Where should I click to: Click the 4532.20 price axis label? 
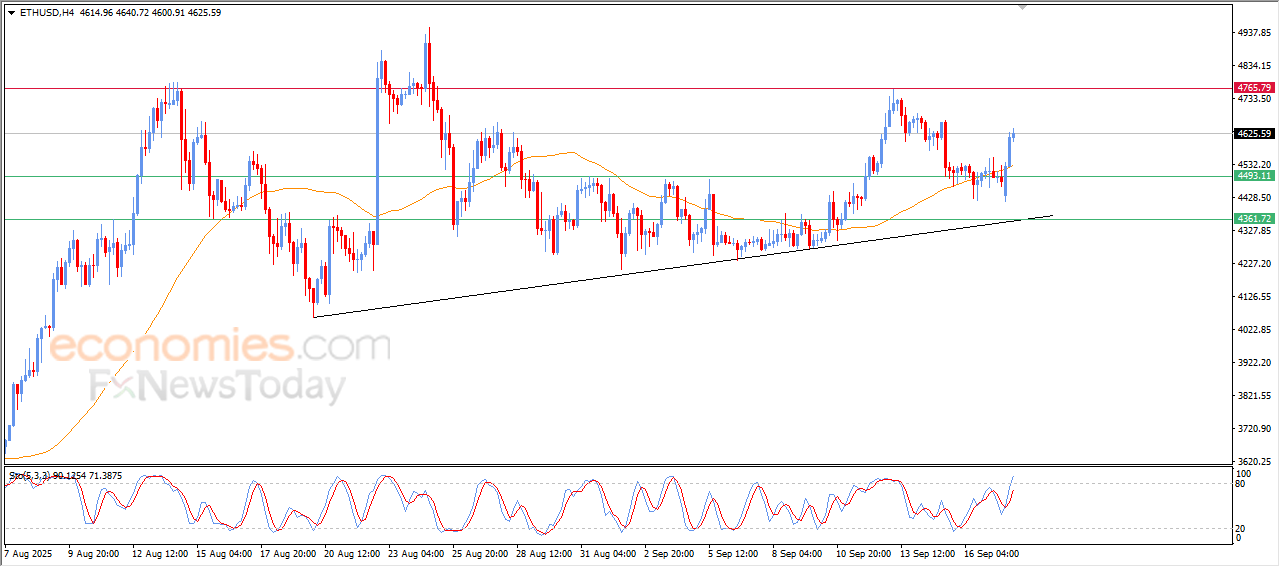[1254, 164]
